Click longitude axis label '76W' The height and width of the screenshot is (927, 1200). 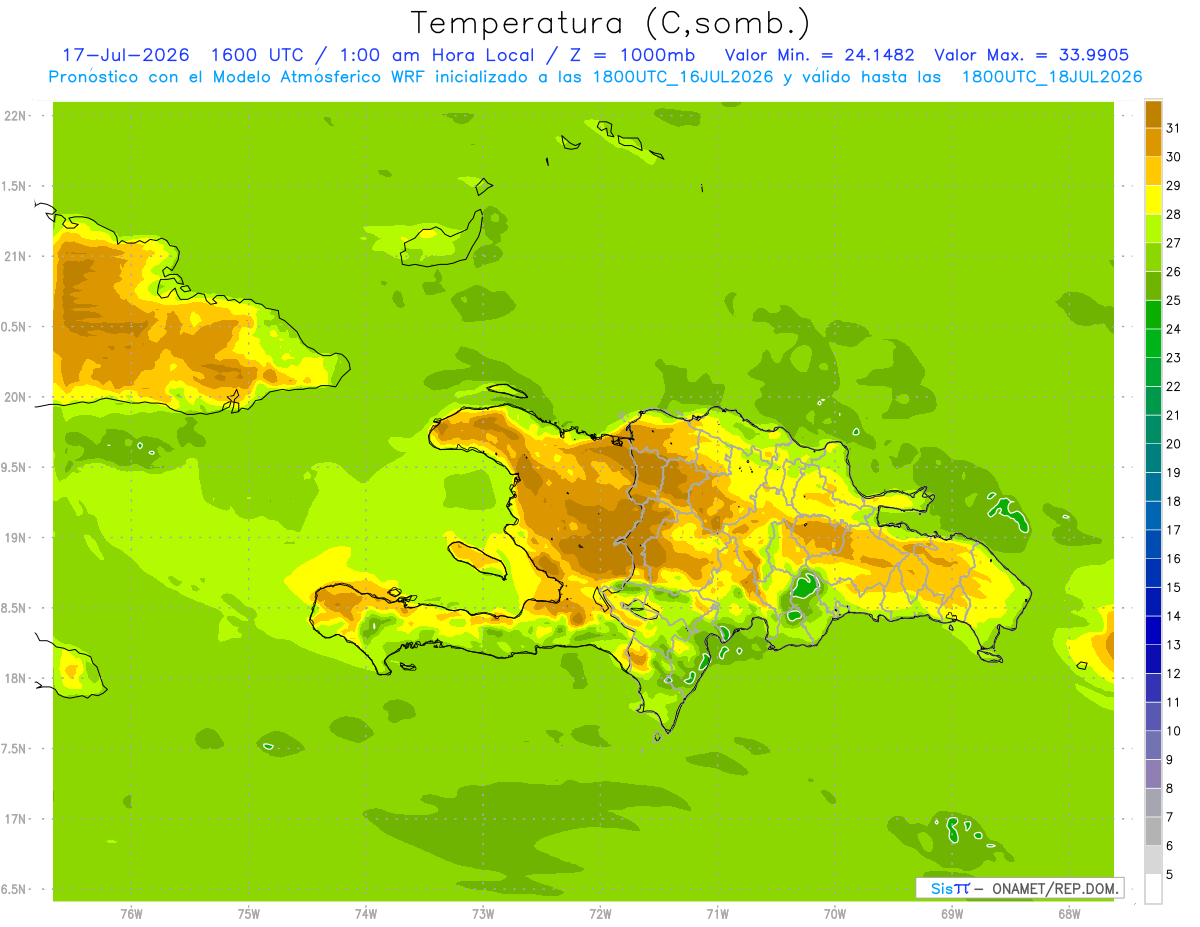131,913
